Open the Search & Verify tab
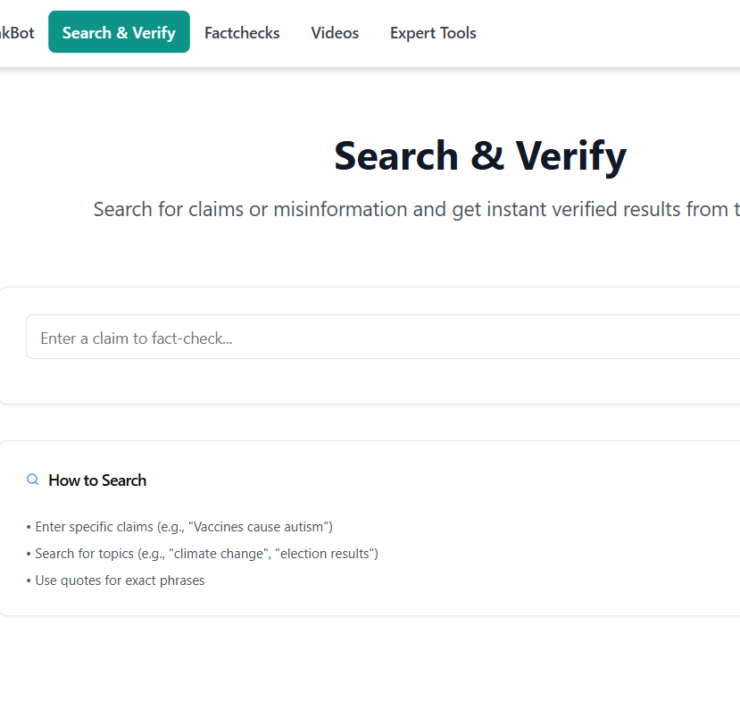The height and width of the screenshot is (710, 740). pyautogui.click(x=119, y=33)
